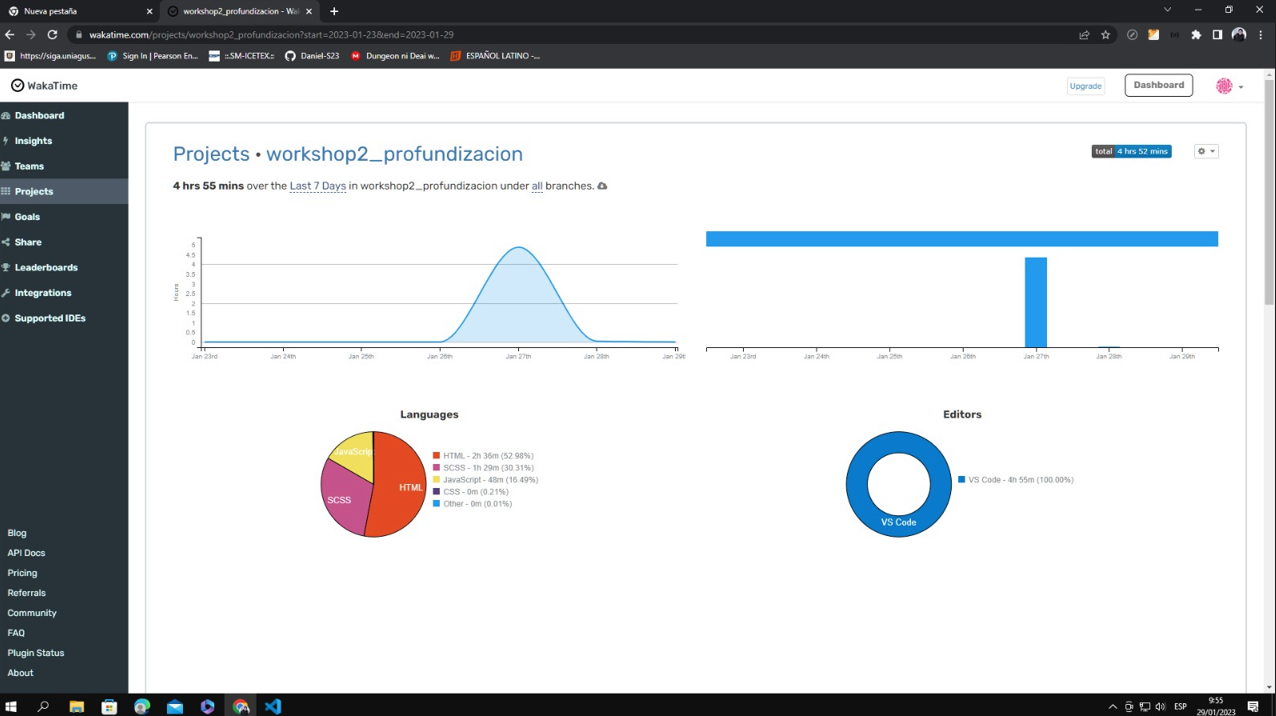Click the branch download cloud icon
This screenshot has height=716, width=1276.
601,186
